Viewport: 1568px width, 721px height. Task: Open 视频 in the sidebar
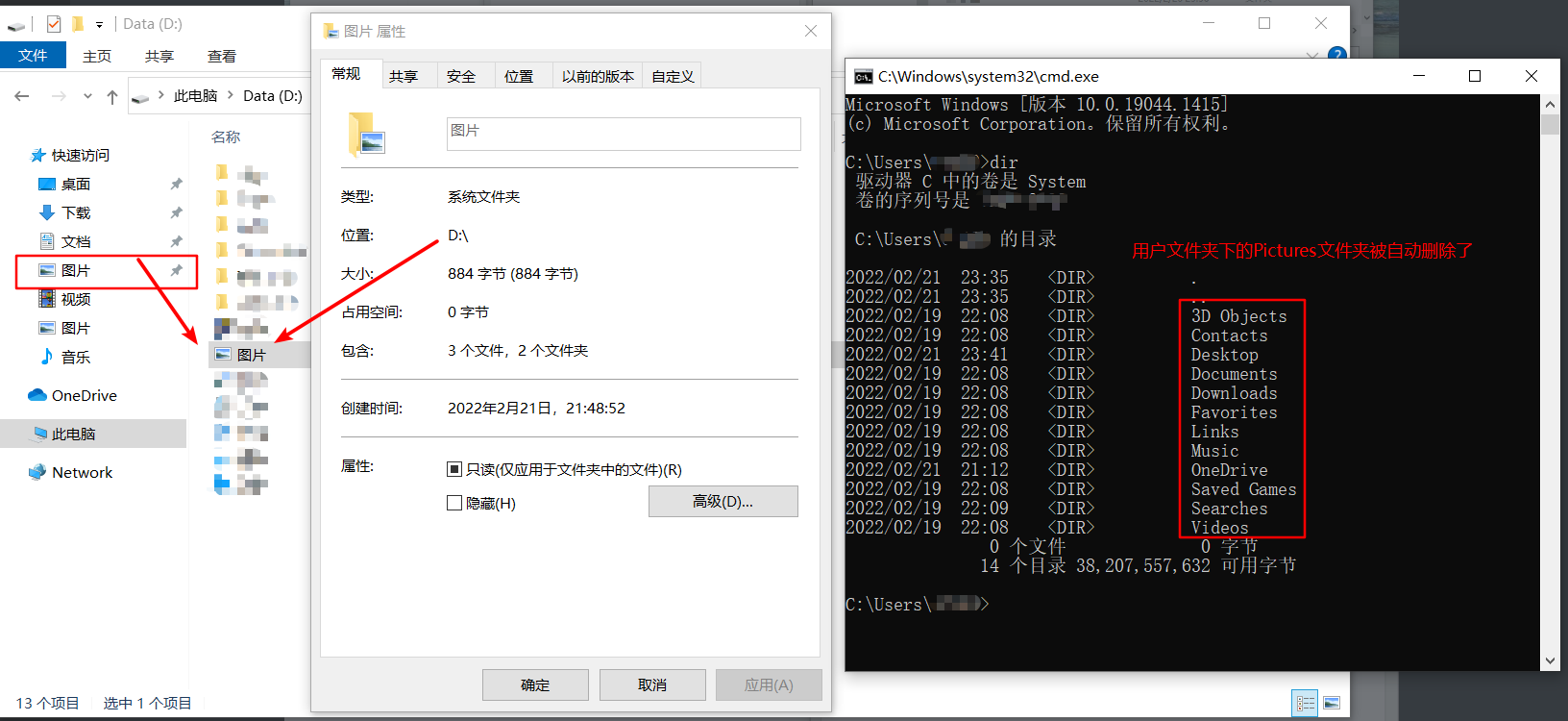click(76, 299)
